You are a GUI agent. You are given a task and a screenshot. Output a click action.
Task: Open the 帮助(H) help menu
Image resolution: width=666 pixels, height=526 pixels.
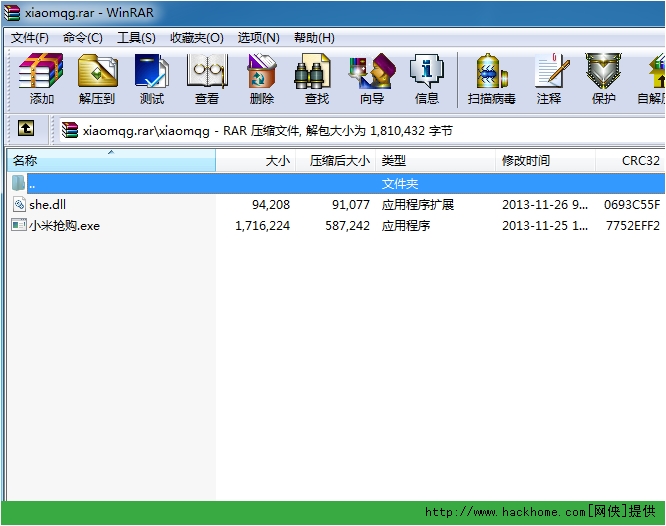[x=314, y=38]
